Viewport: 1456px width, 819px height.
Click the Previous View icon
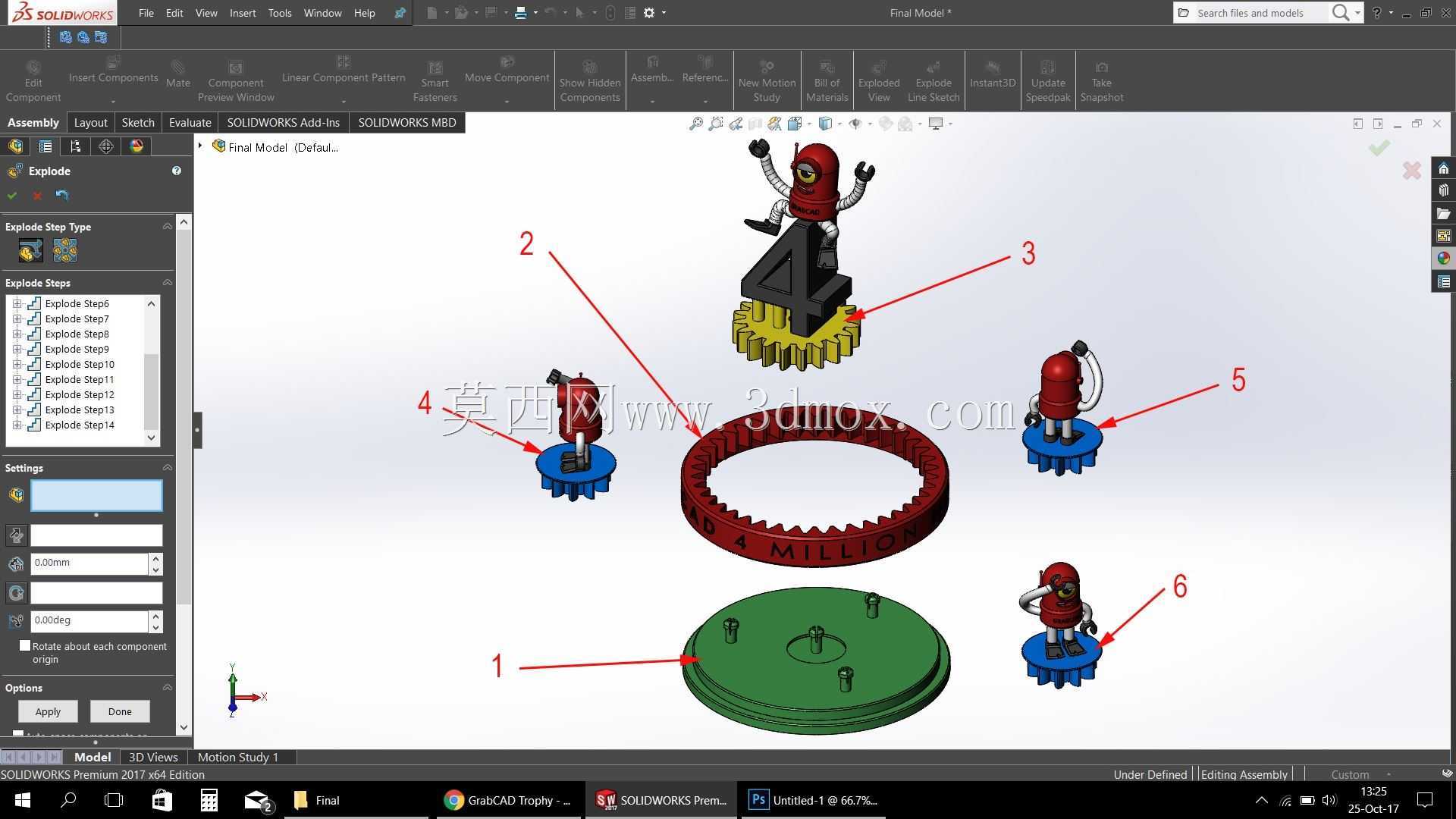736,124
